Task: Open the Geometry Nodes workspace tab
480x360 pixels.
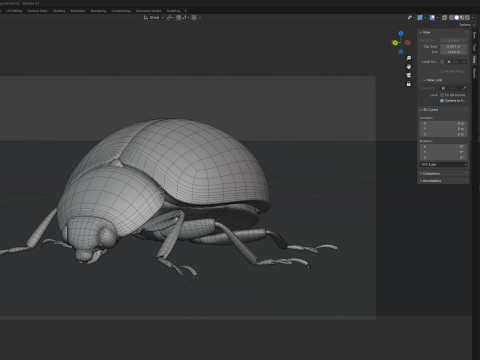Action: point(148,11)
